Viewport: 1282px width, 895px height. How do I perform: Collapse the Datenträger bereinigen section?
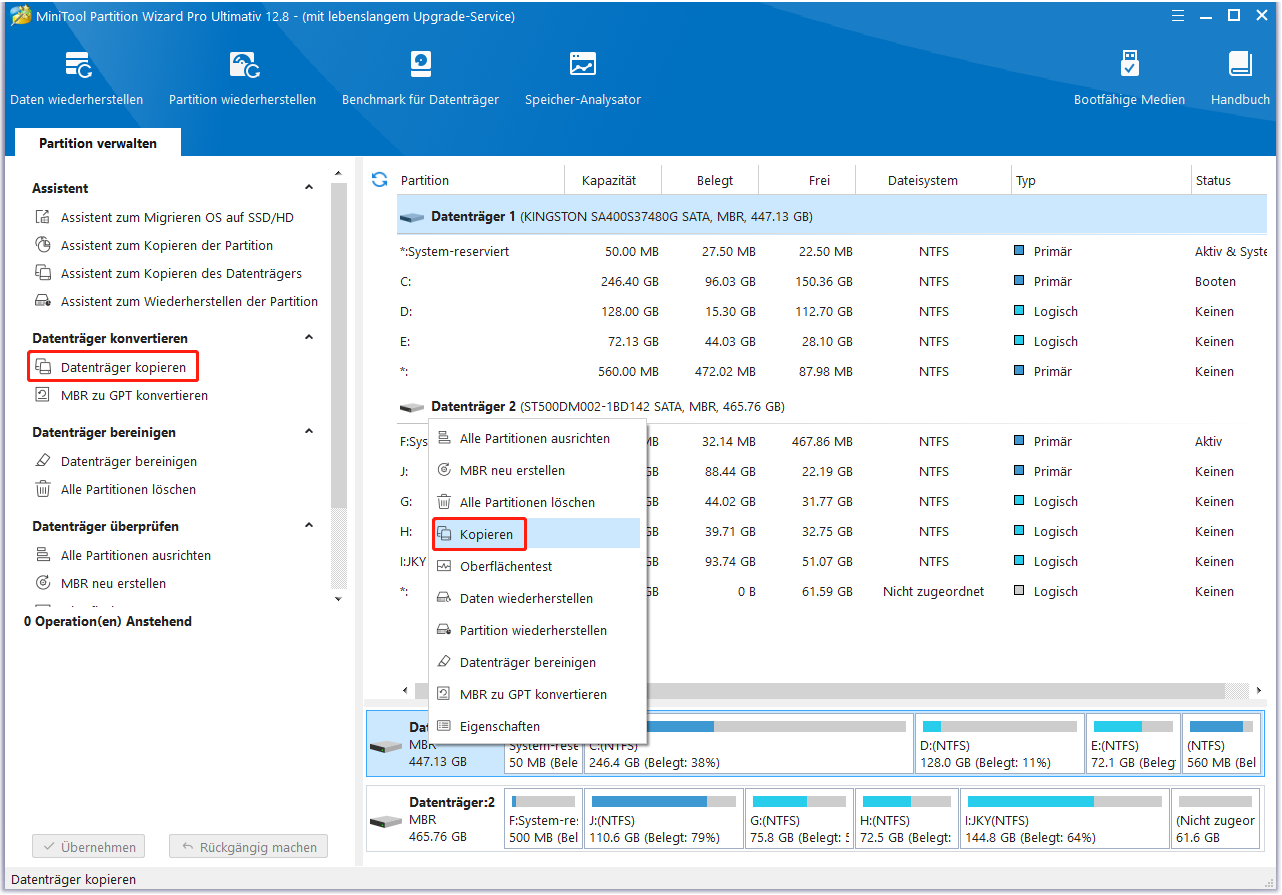pos(309,432)
